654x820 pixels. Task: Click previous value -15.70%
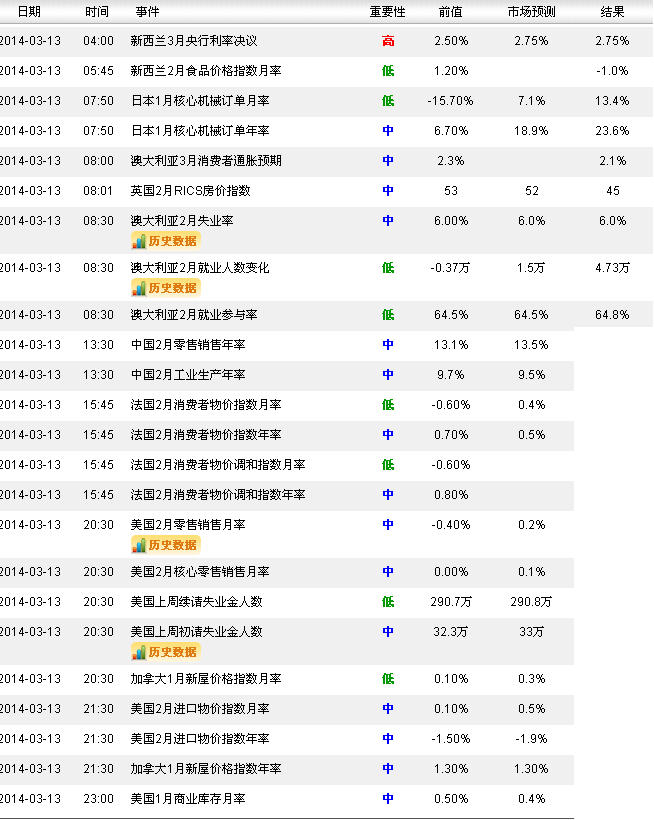451,101
